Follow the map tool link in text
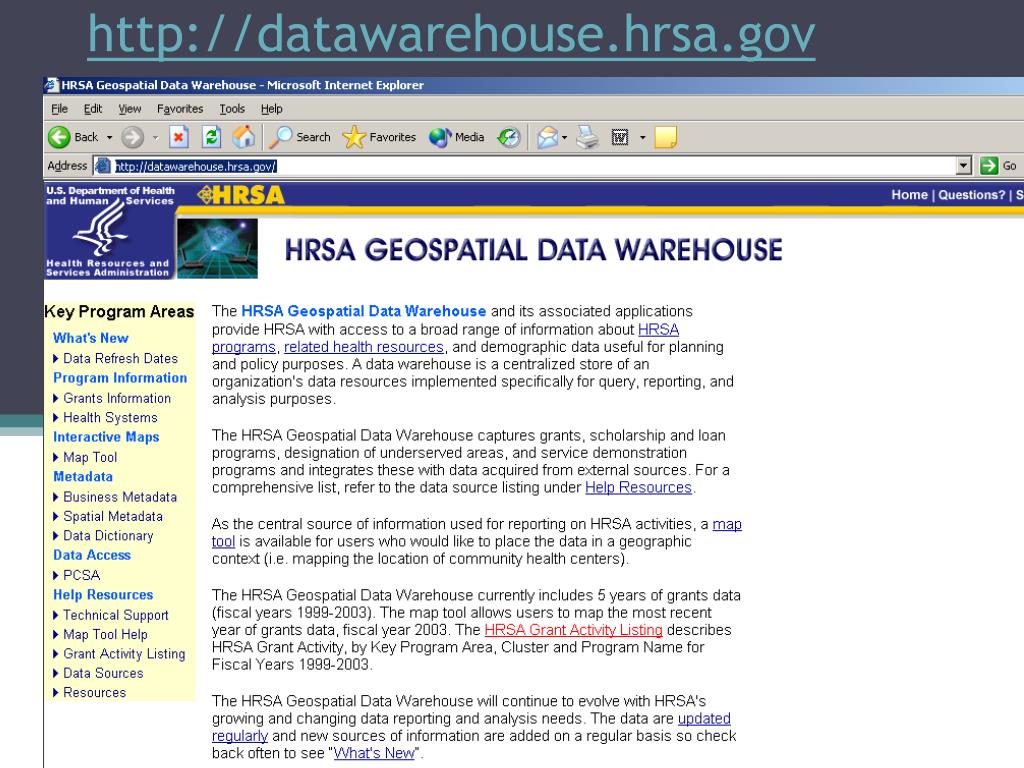The image size is (1024, 768). click(727, 524)
